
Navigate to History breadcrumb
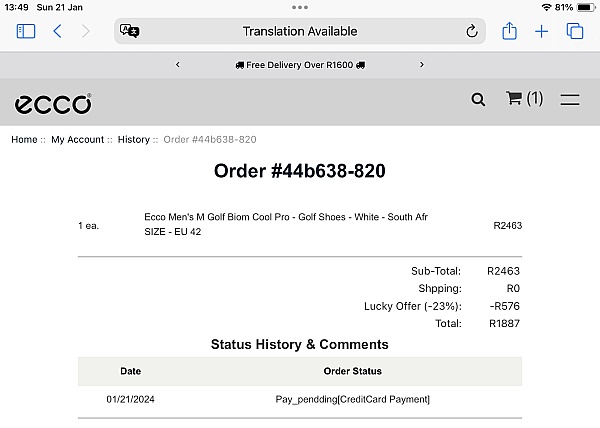[x=133, y=140]
